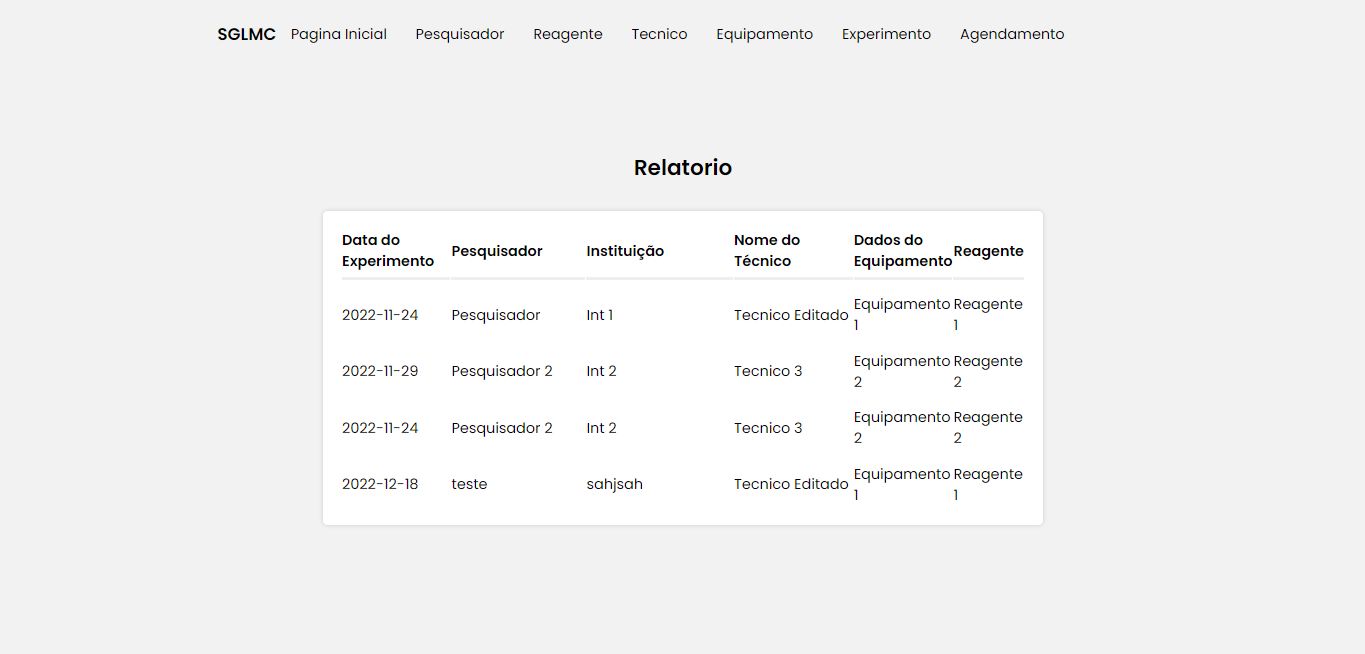Open Reagente 1 link in the teste row
The width and height of the screenshot is (1365, 654).
(x=988, y=483)
